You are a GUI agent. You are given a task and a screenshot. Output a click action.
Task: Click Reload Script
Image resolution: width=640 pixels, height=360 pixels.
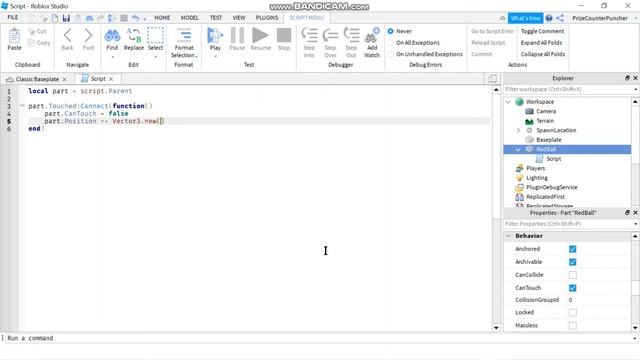click(488, 42)
